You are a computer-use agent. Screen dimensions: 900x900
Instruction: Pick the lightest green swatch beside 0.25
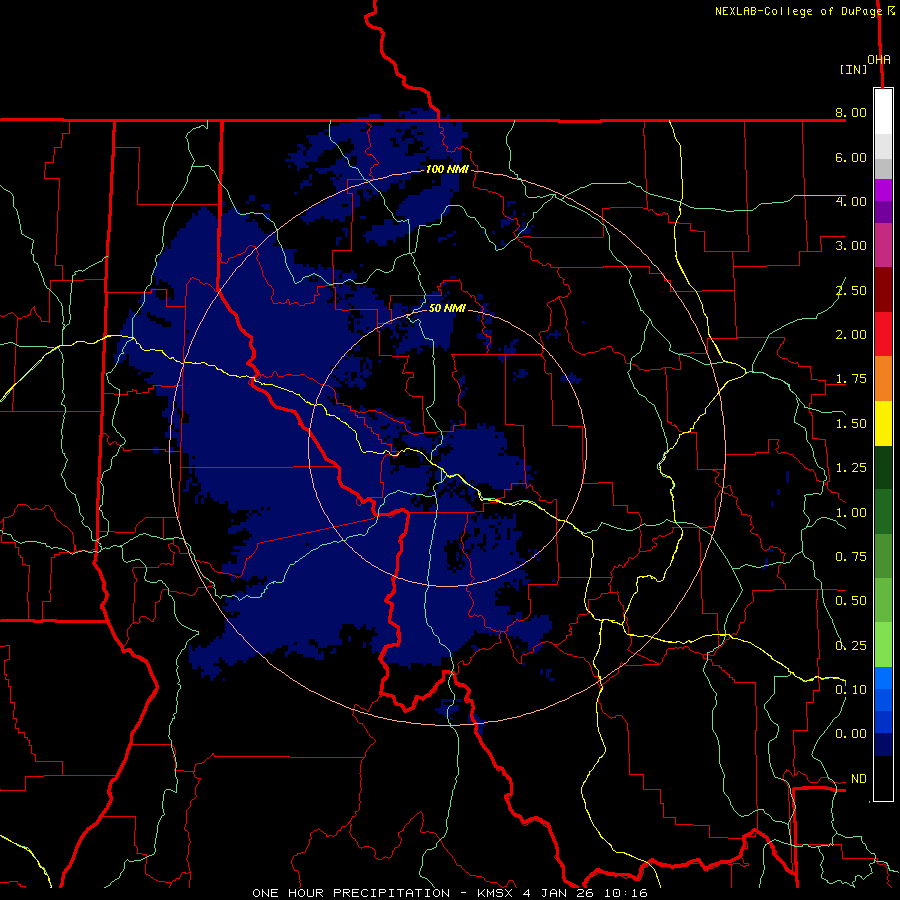click(883, 645)
